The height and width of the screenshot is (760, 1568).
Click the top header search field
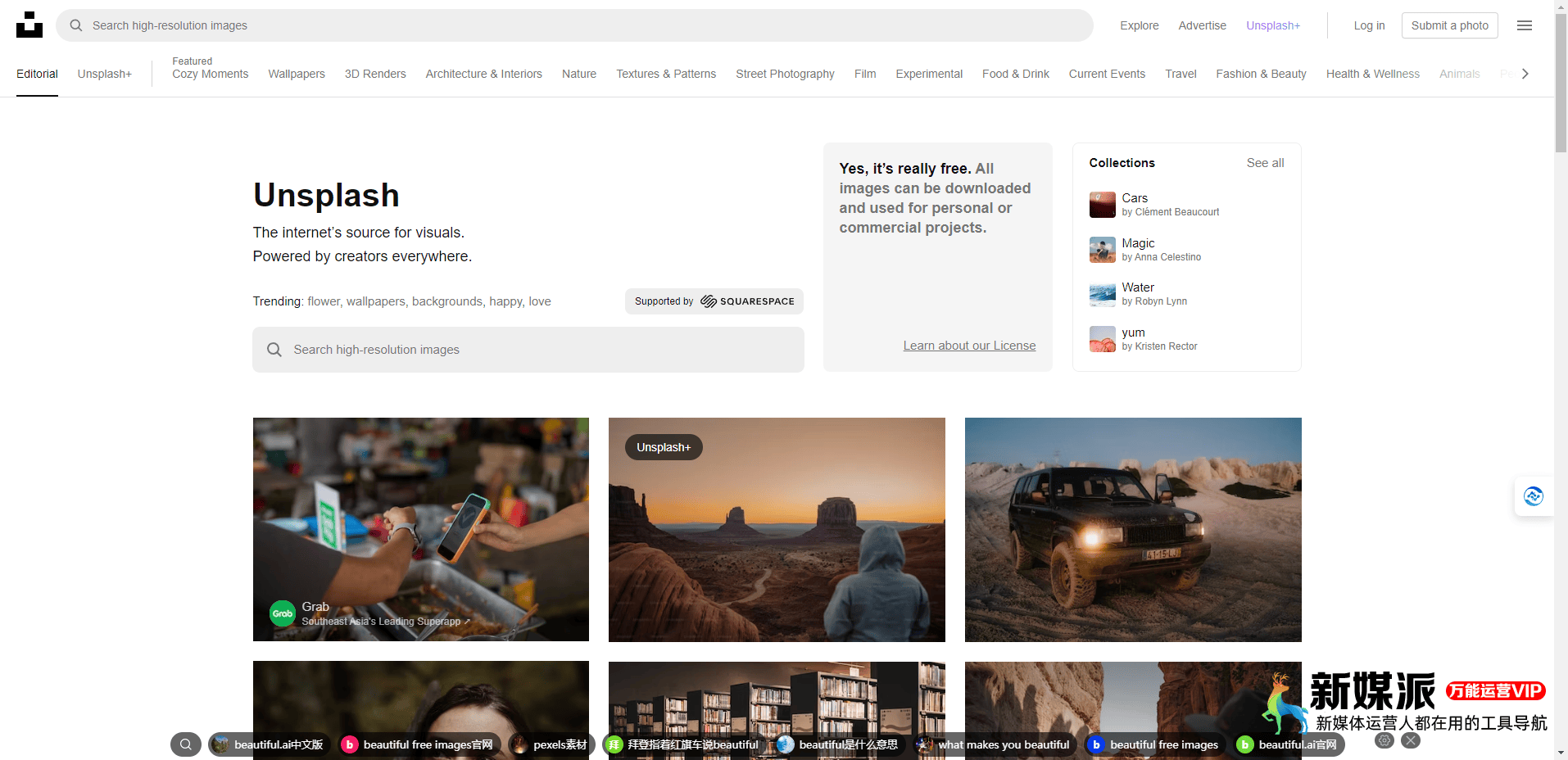pos(573,25)
